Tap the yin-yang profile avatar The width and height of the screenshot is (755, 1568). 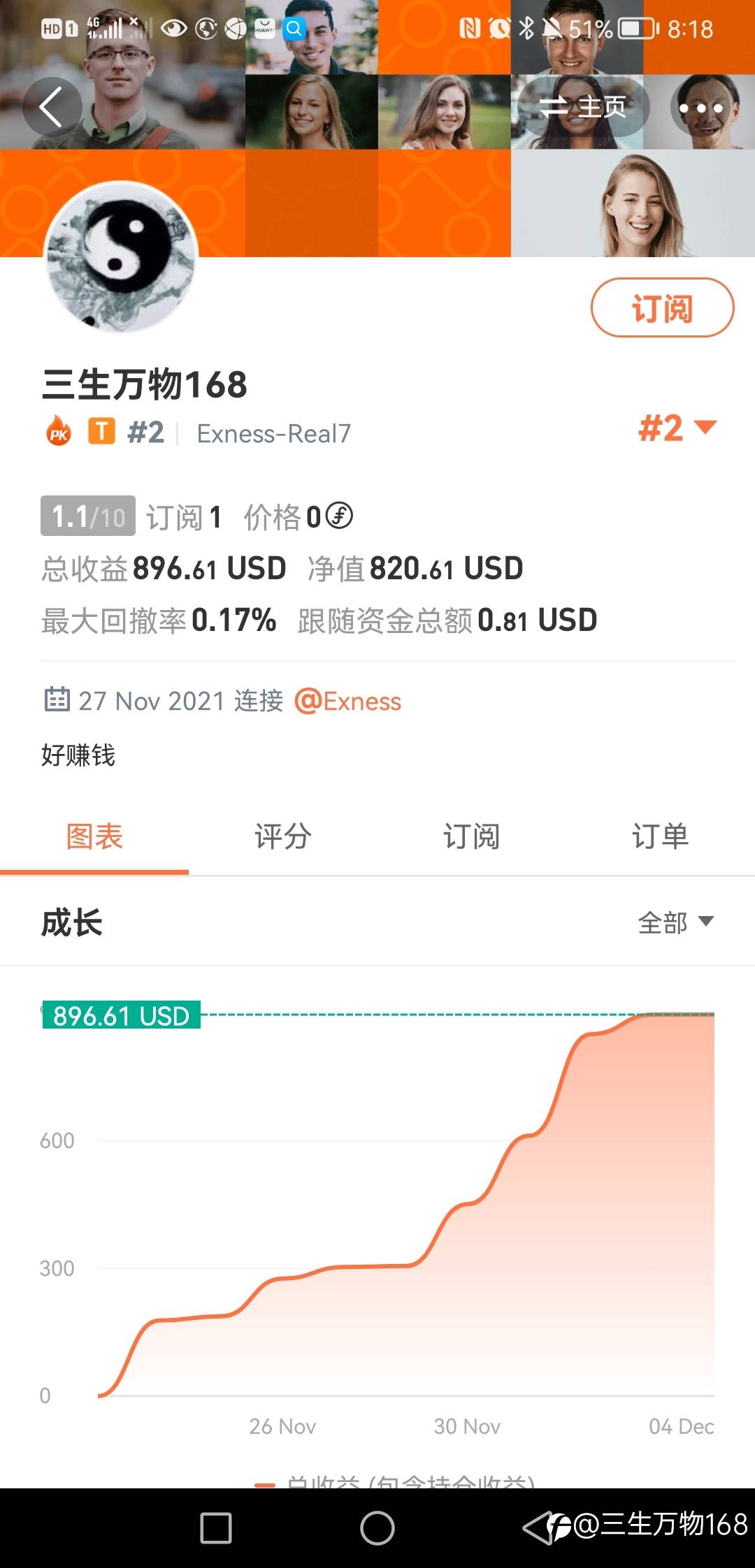[x=121, y=256]
